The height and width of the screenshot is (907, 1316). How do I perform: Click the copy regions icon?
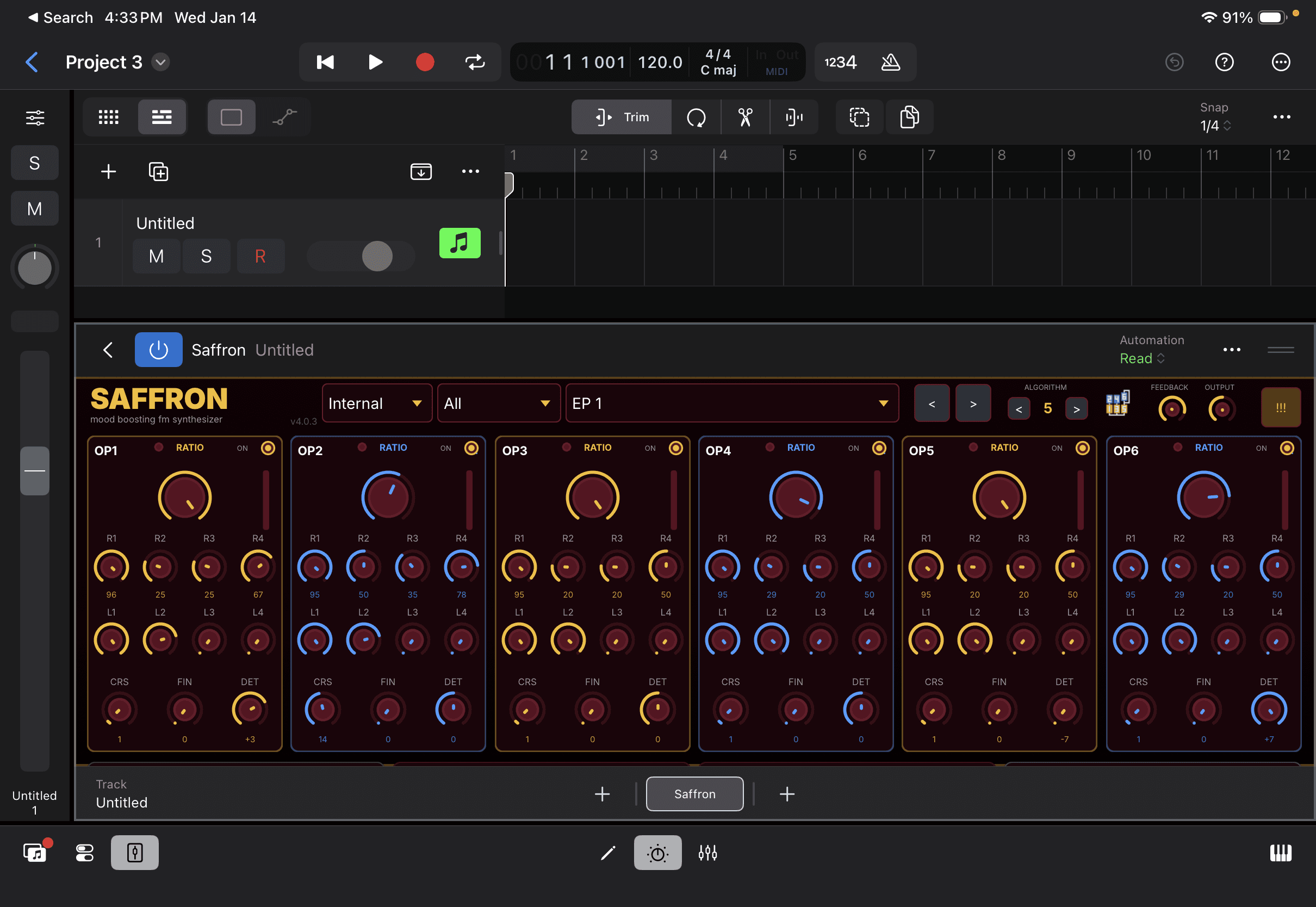(x=909, y=117)
